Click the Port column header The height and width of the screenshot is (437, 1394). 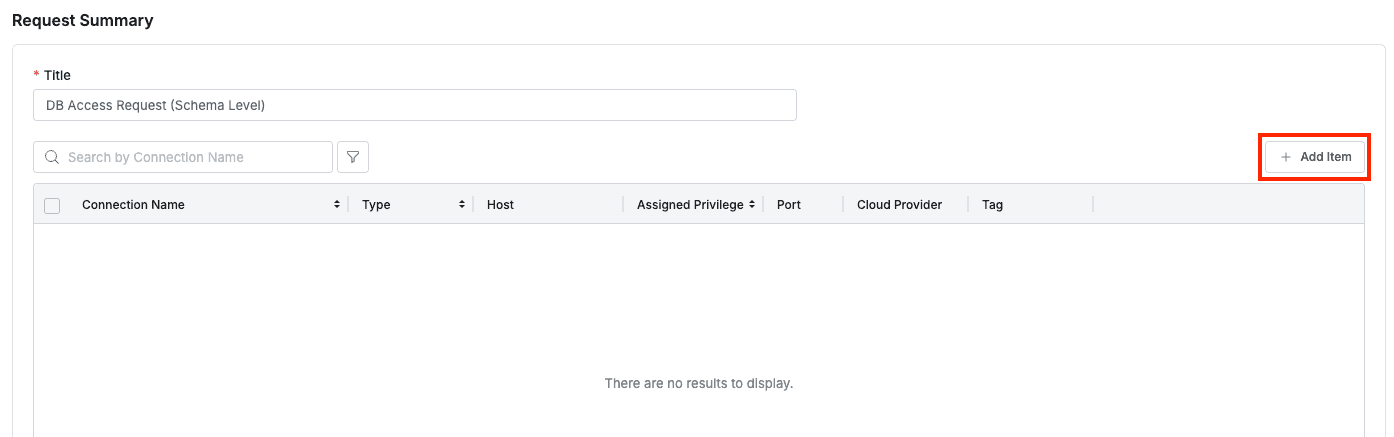point(789,204)
